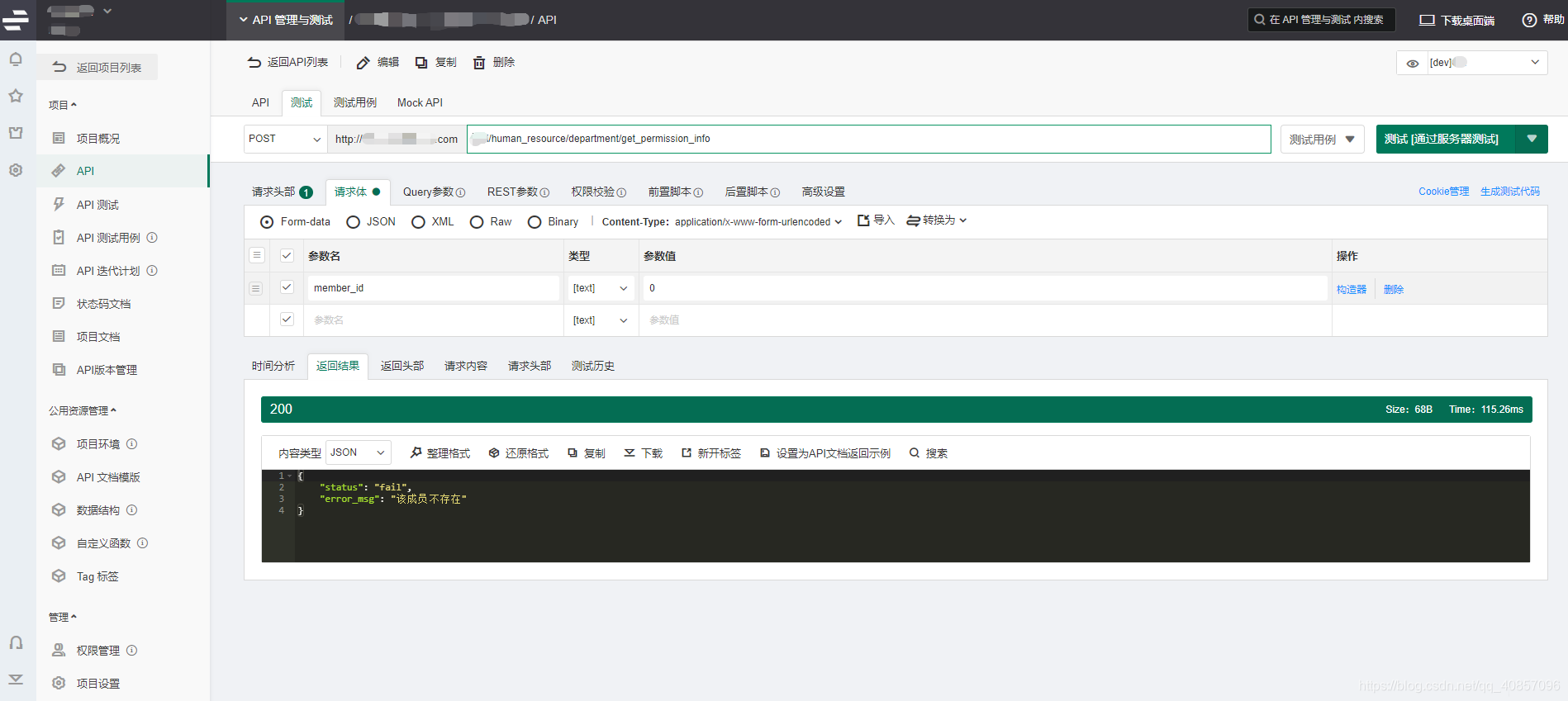Switch to the Mock API tab
Image resolution: width=1568 pixels, height=701 pixels.
[x=420, y=102]
